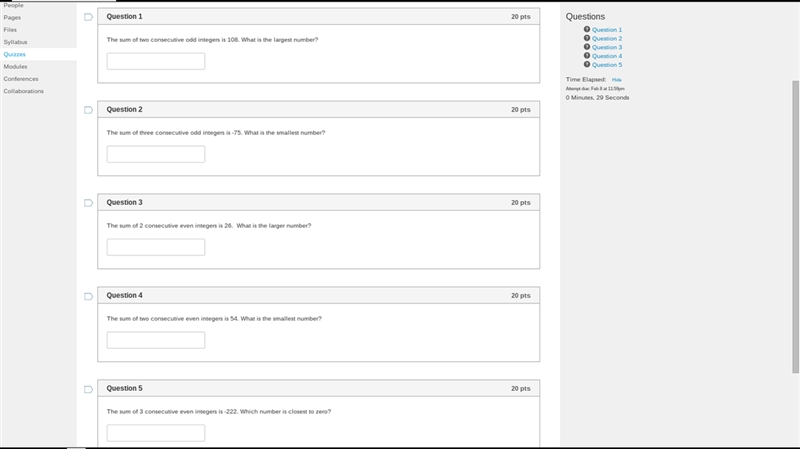The image size is (800, 449).
Task: Jump to Question 4 in the sidebar
Action: [x=607, y=56]
